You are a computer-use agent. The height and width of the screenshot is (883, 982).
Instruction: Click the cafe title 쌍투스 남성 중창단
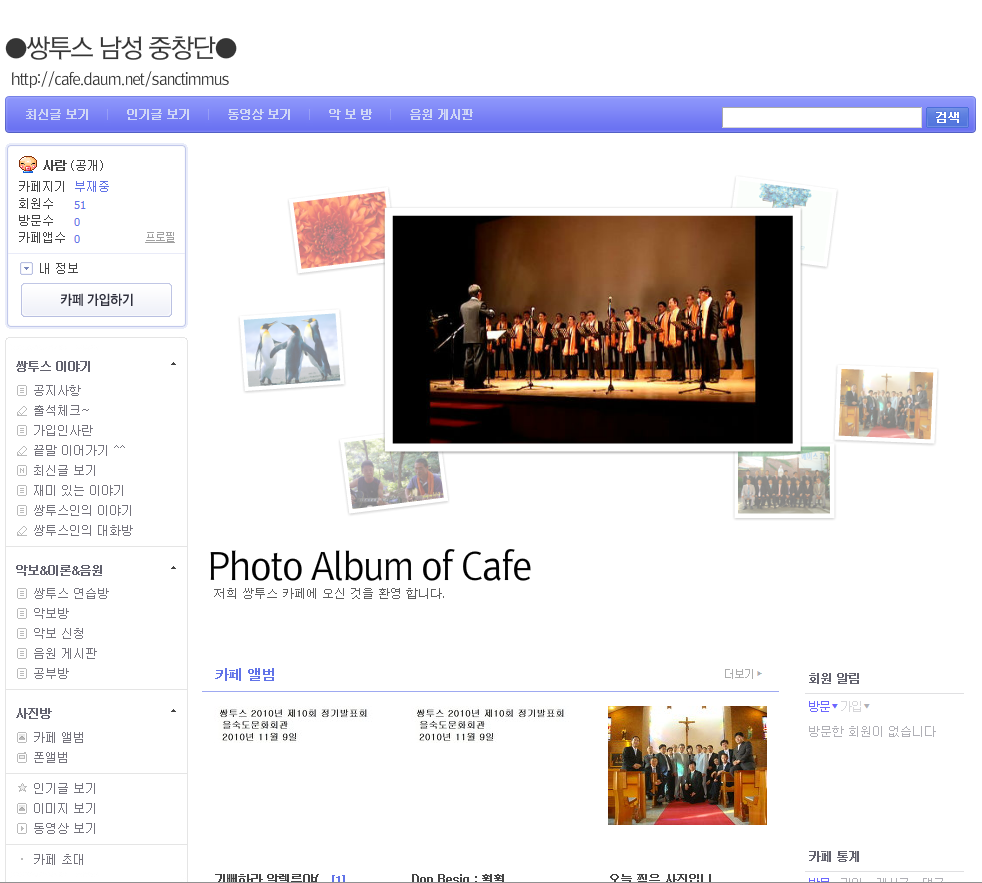121,48
